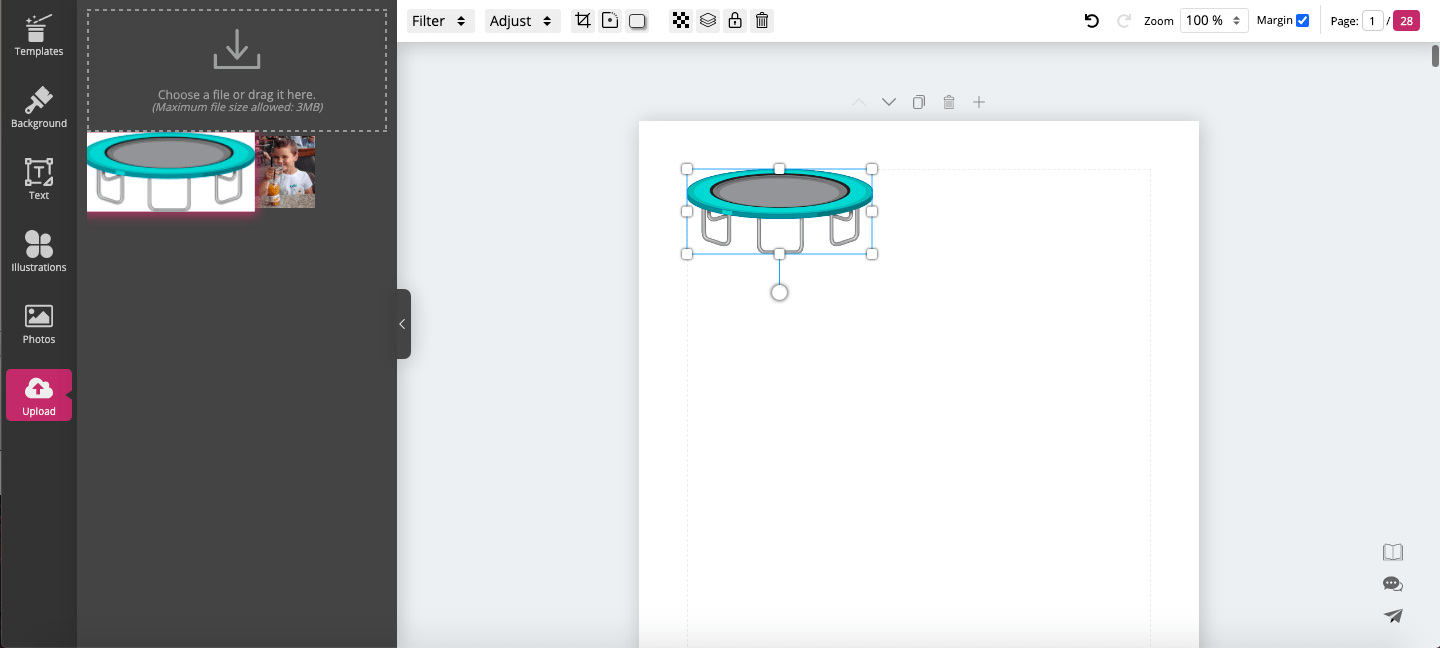Screen dimensions: 1440x648
Task: Open the Photos panel
Action: pyautogui.click(x=38, y=322)
